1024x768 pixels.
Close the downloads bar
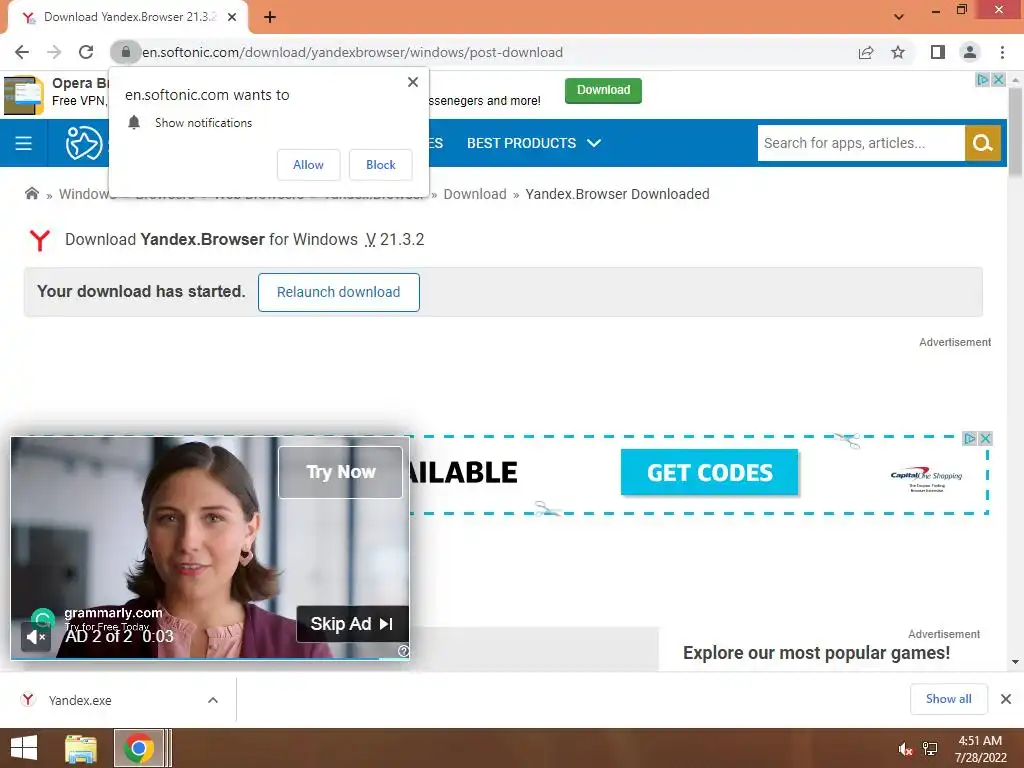(x=1006, y=699)
